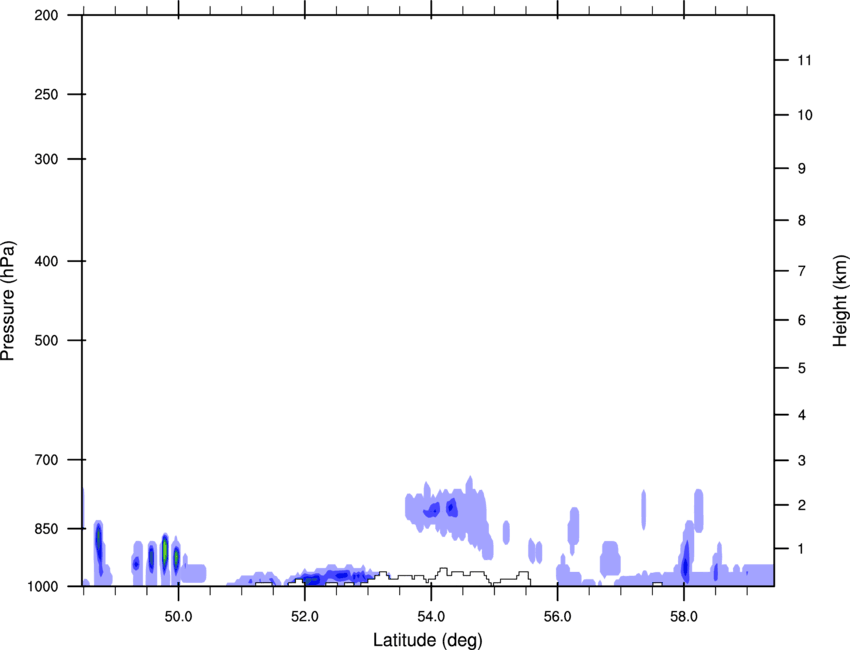
Task: Select the 250 pressure tick label
Action: point(47,94)
